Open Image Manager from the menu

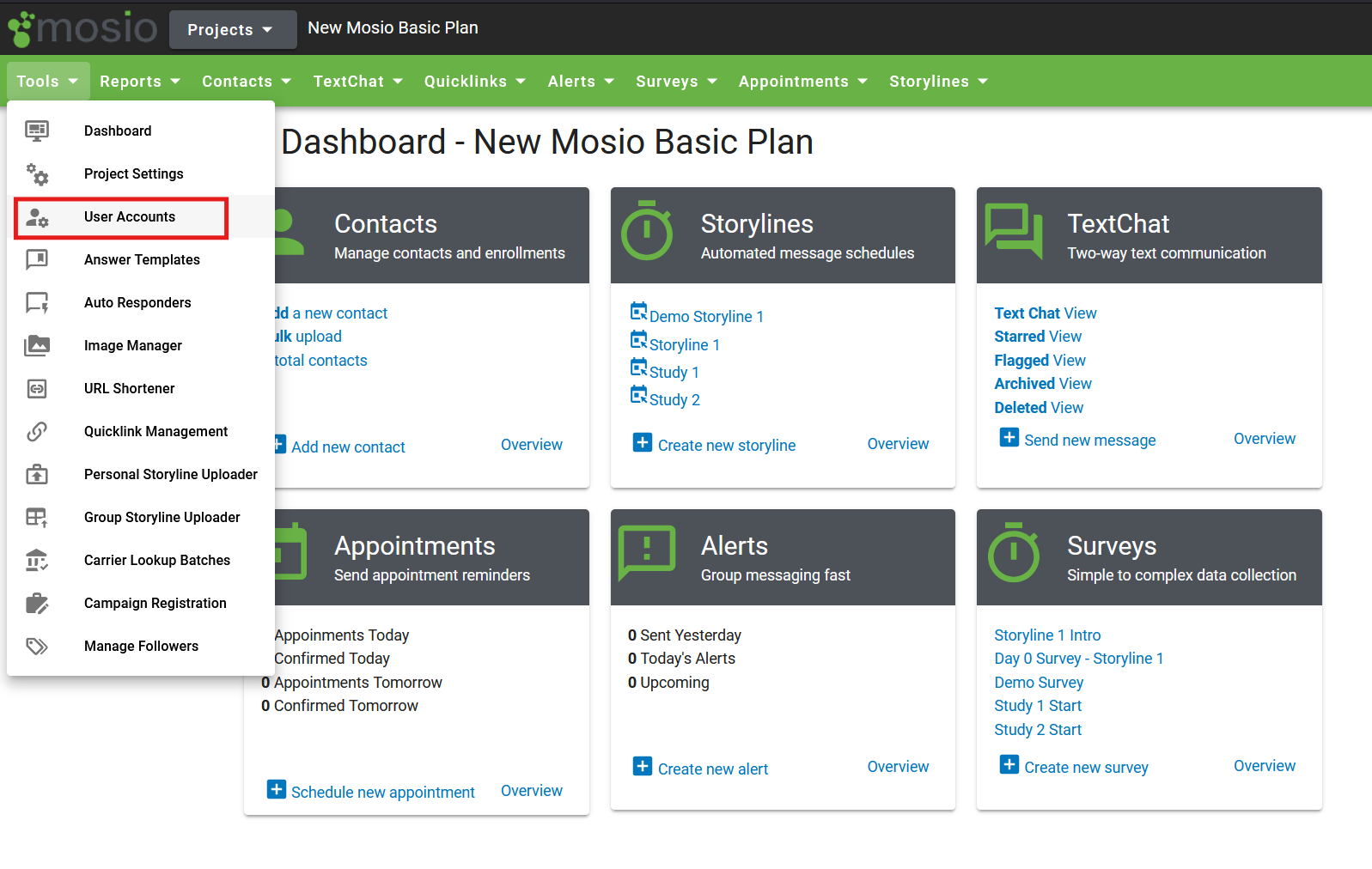141,345
